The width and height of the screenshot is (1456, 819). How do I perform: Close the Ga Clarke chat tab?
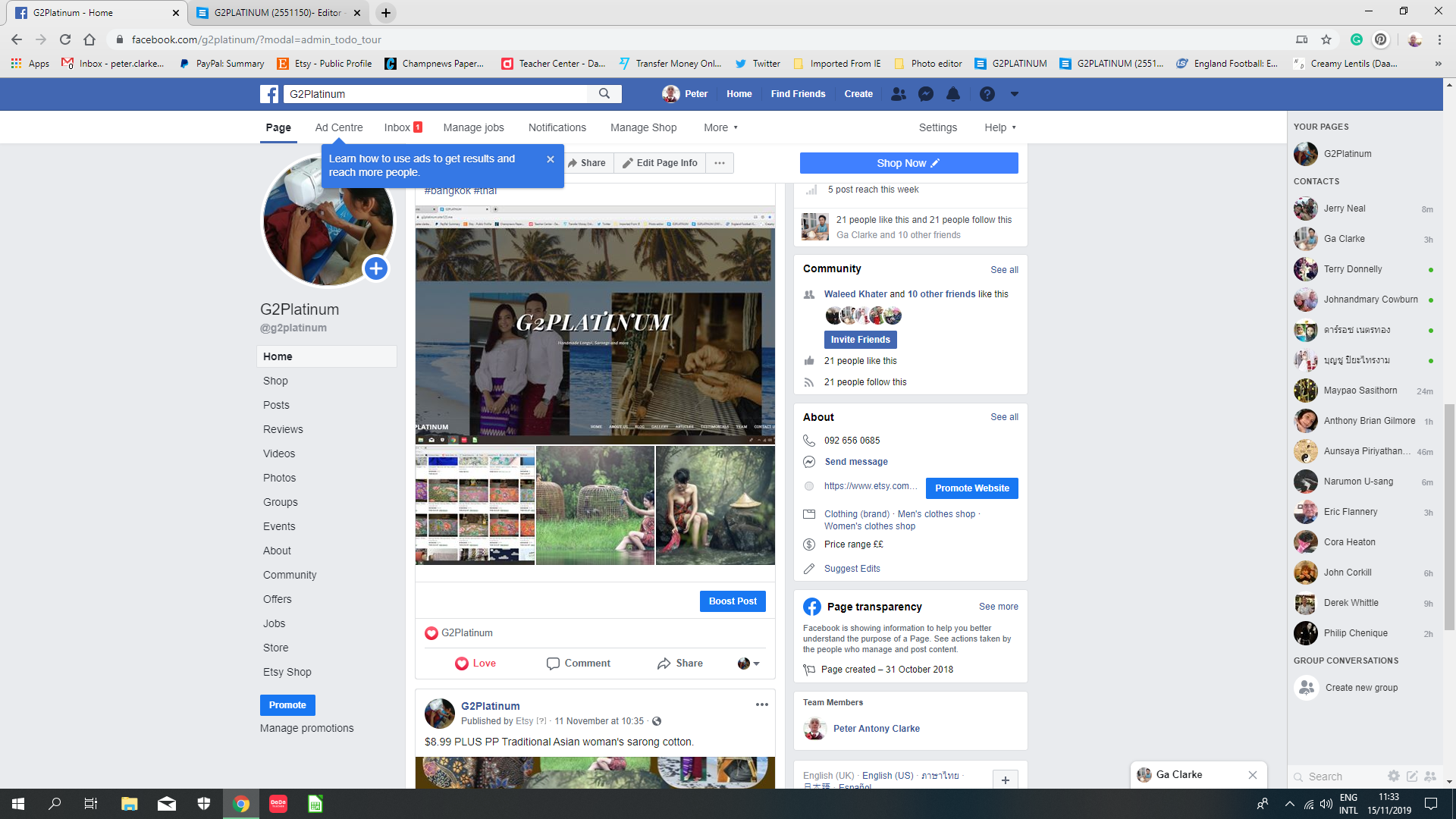(1253, 775)
